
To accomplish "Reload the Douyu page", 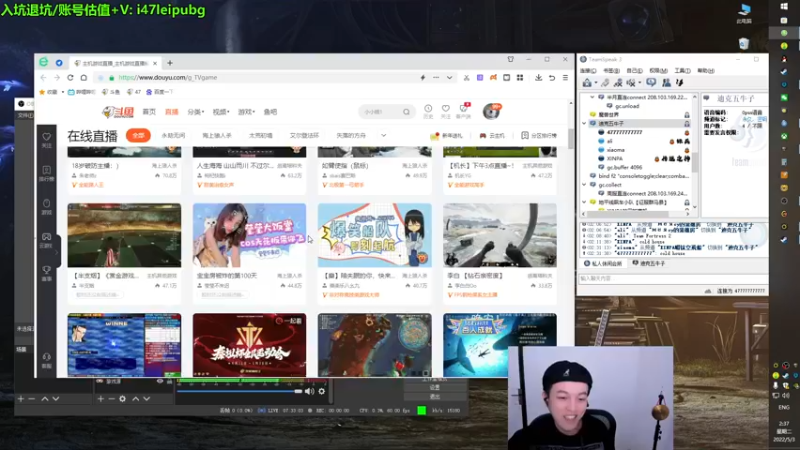I will pyautogui.click(x=70, y=78).
